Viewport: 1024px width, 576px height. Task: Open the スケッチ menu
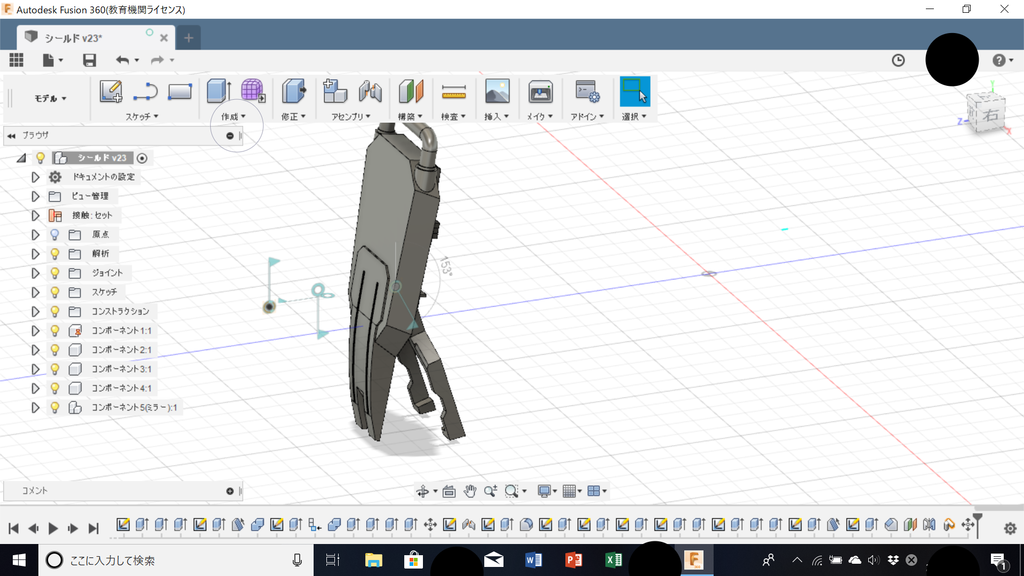[142, 116]
